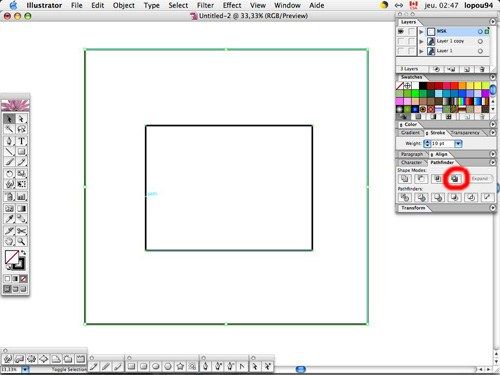The image size is (500, 375).
Task: Open the Swatches panel flyout menu
Action: click(x=493, y=77)
